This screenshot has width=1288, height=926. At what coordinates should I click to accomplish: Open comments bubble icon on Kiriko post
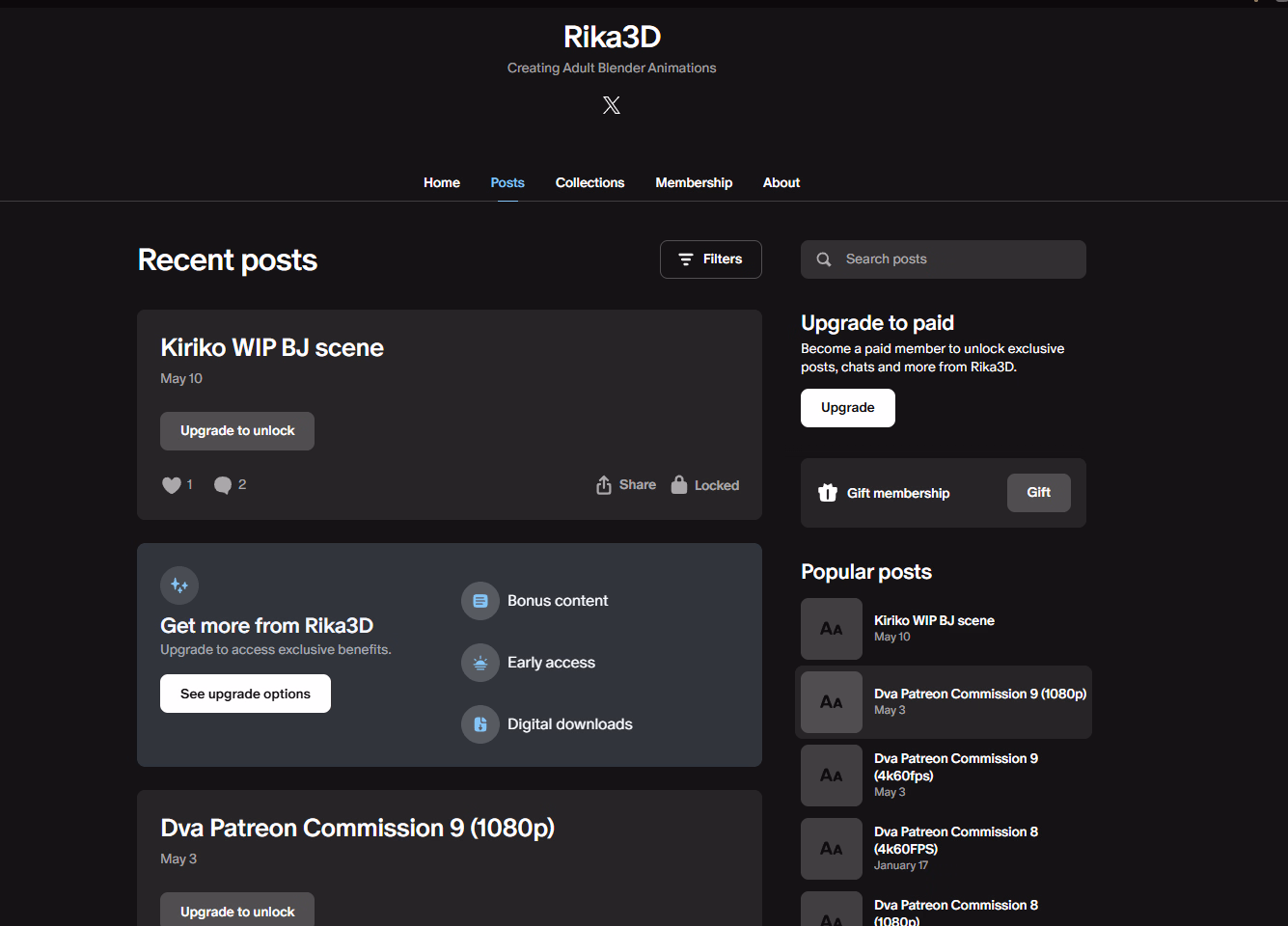[223, 485]
